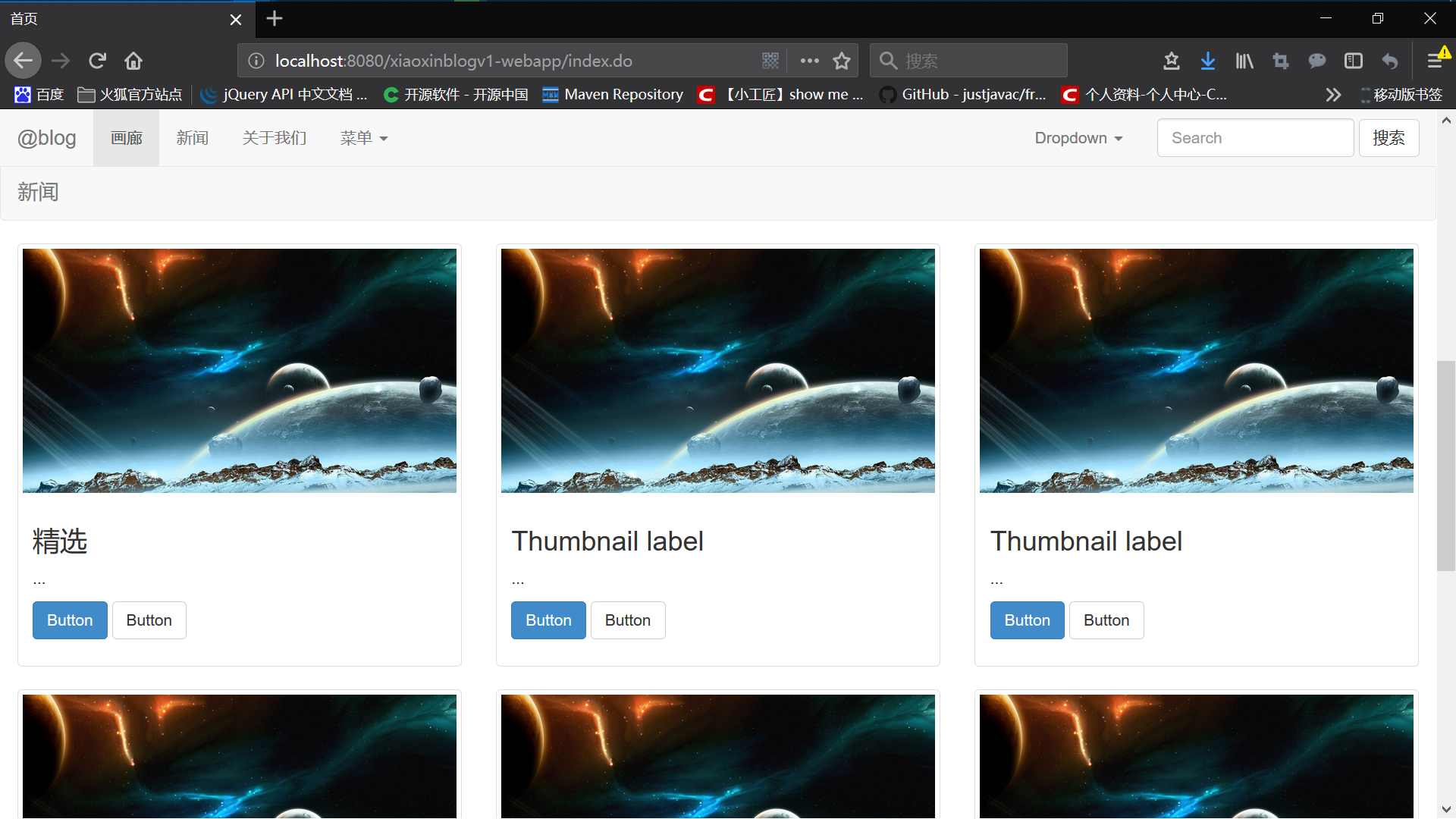Expand the Dropdown menu in navbar

pyautogui.click(x=1078, y=138)
